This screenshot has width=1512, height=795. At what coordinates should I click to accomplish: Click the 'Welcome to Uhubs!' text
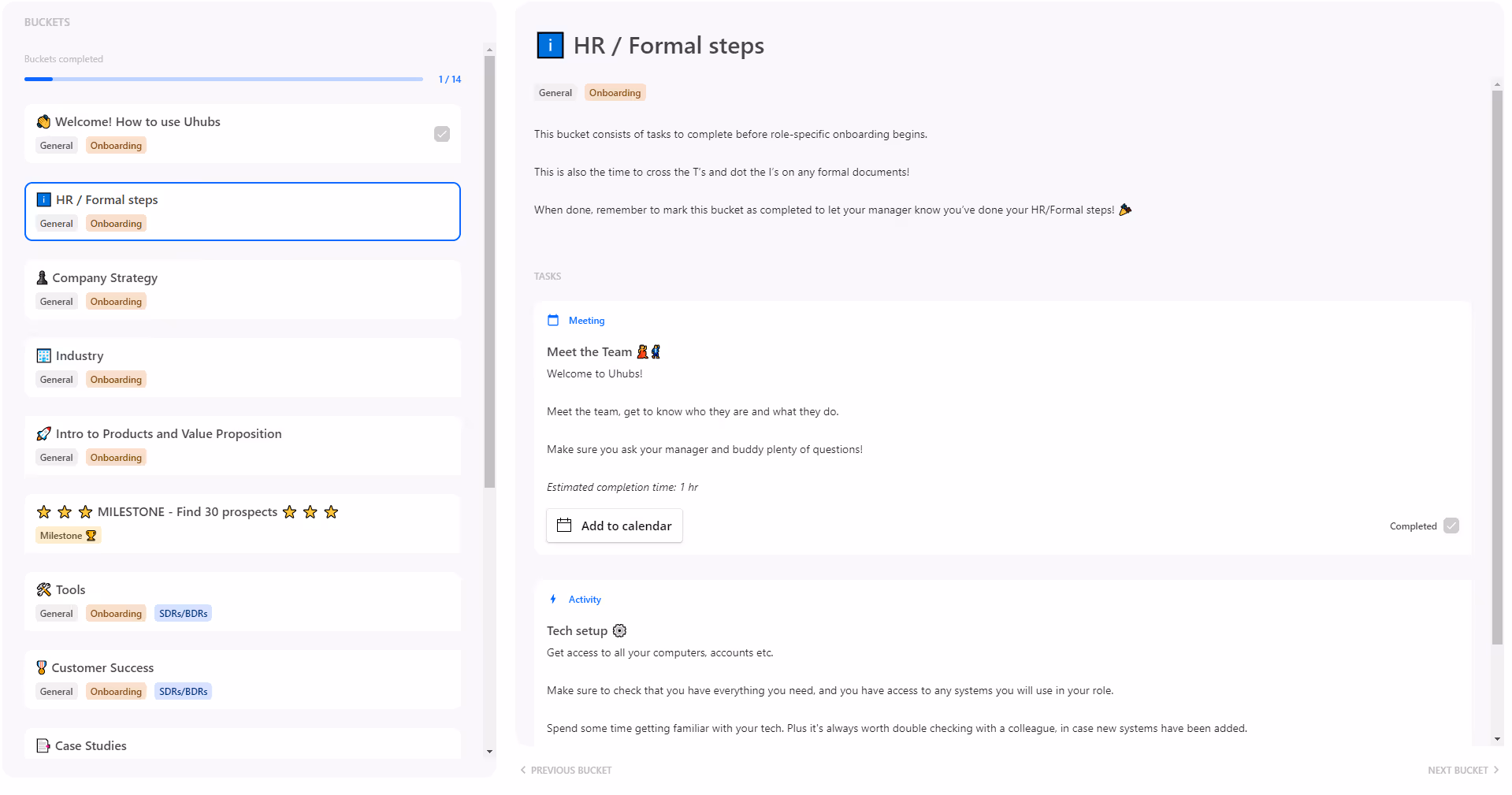point(595,373)
